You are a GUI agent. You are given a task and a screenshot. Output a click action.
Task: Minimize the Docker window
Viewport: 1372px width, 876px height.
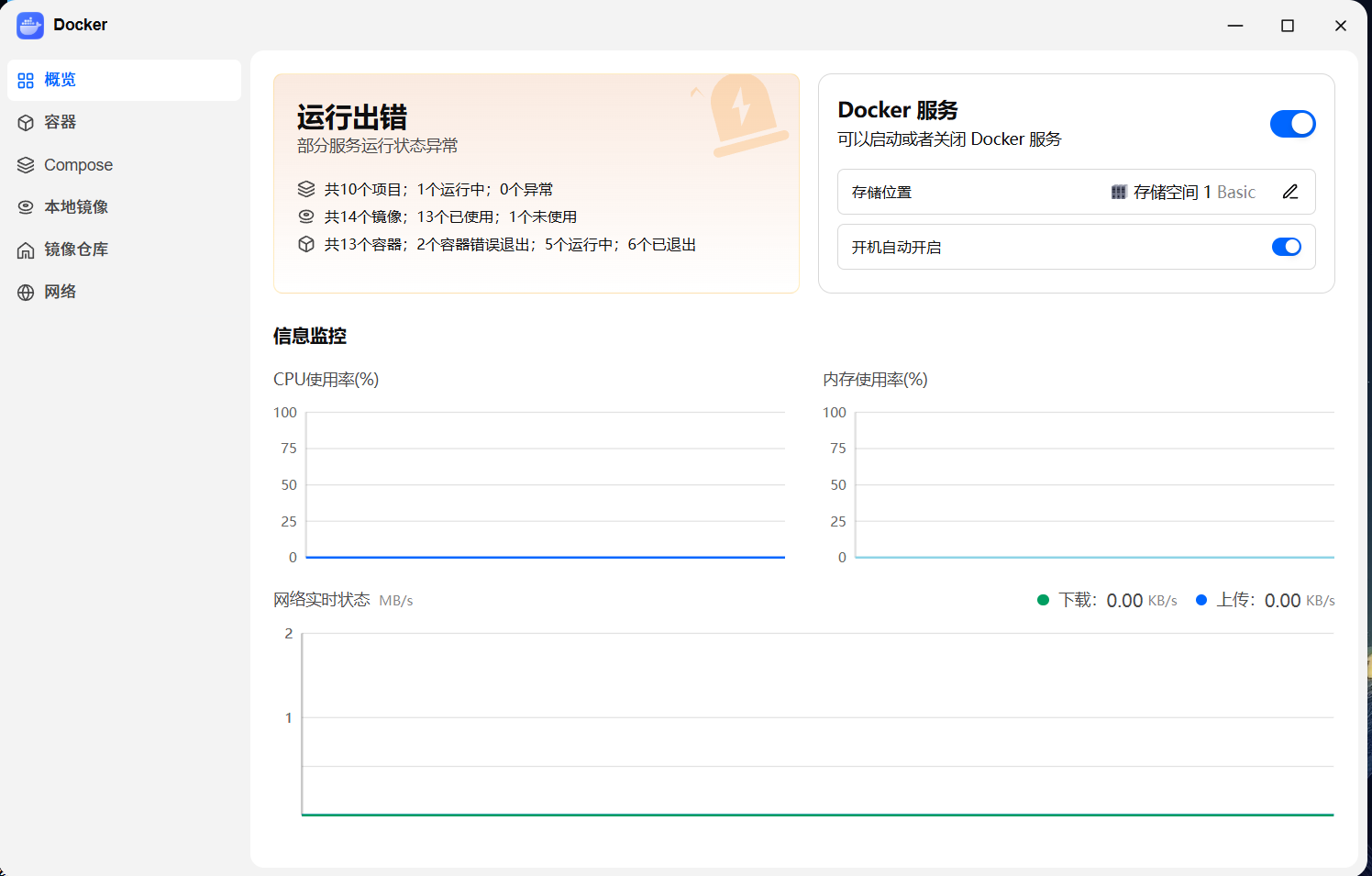(1235, 26)
